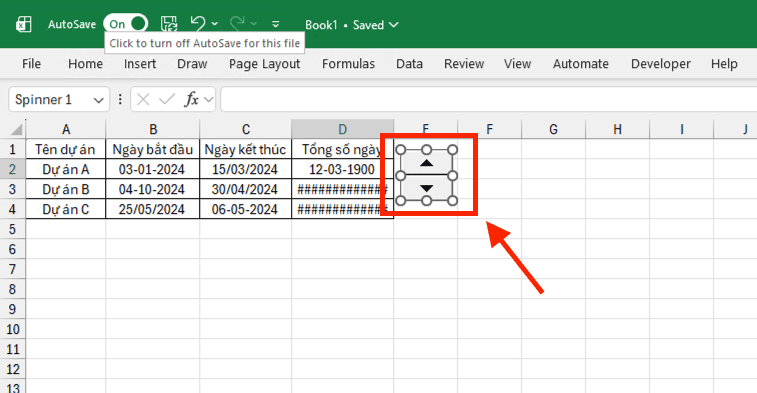
Task: Click cell 'Dự án B'
Action: point(66,189)
